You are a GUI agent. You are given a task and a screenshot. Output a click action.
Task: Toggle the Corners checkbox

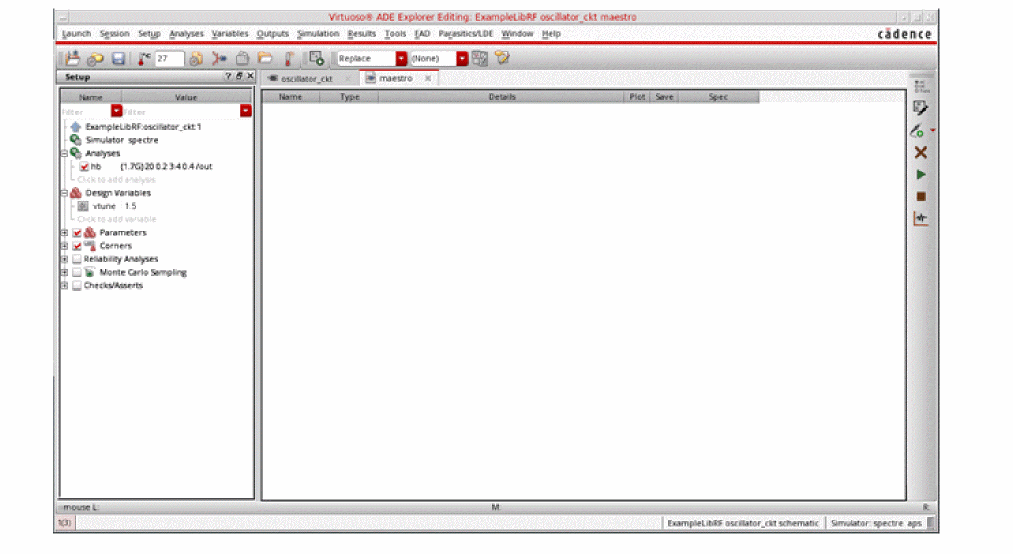click(x=77, y=246)
